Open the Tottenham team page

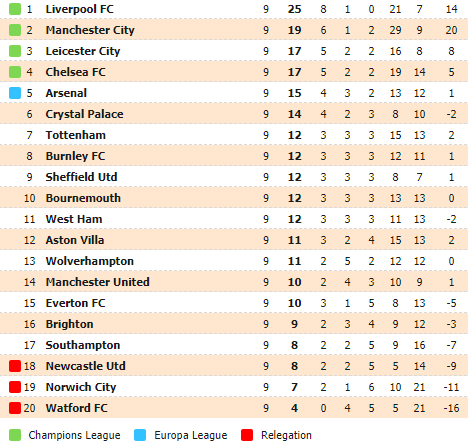76,135
